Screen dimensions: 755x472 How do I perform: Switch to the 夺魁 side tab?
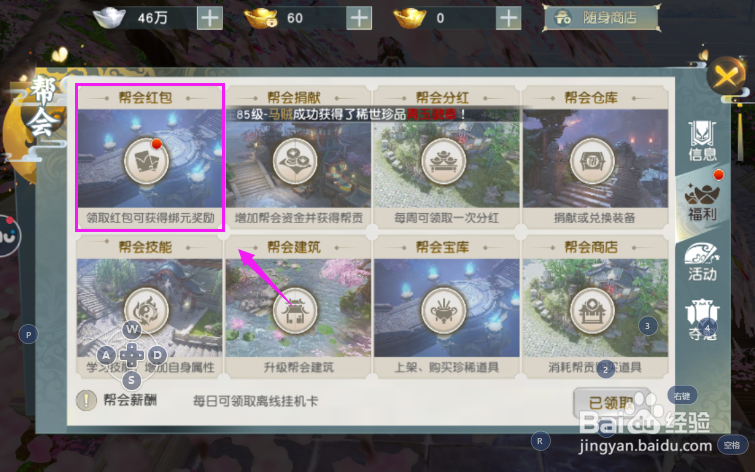click(703, 320)
